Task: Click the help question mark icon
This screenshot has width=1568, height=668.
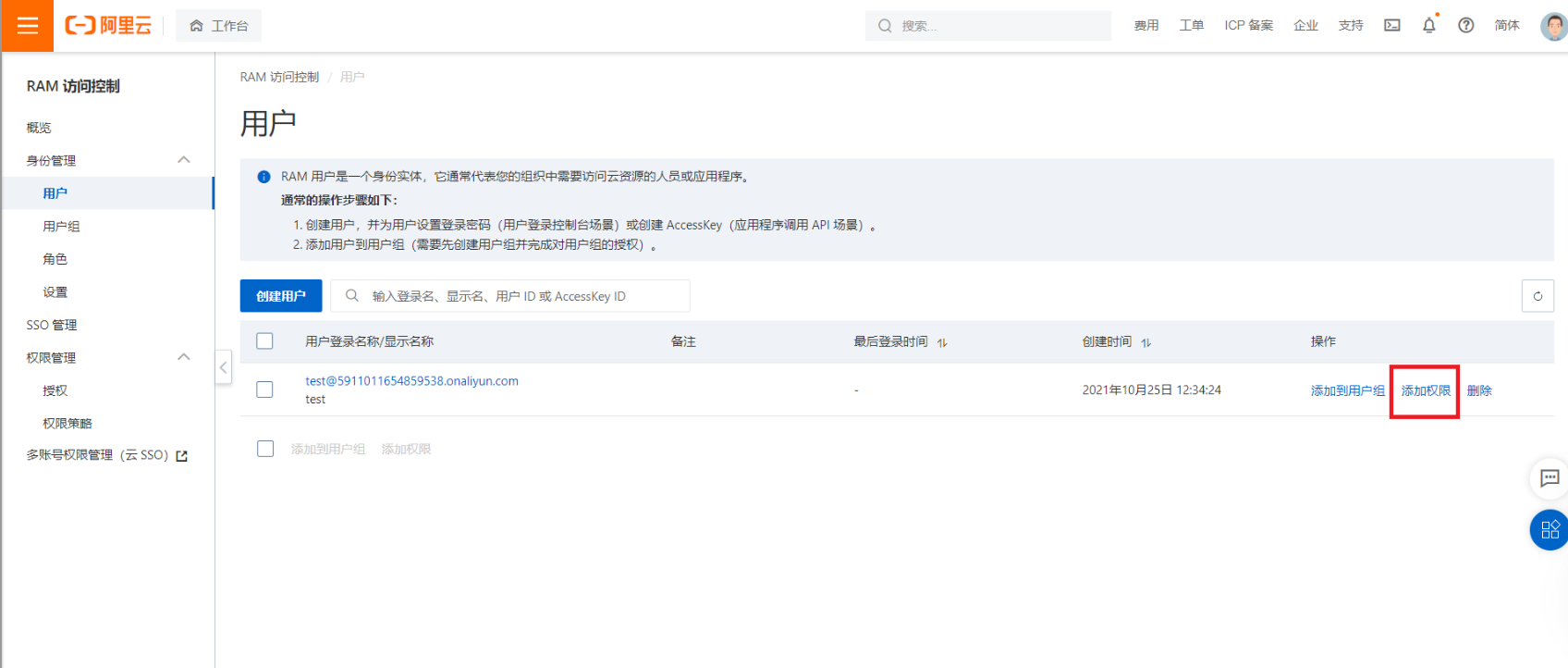Action: click(1465, 26)
